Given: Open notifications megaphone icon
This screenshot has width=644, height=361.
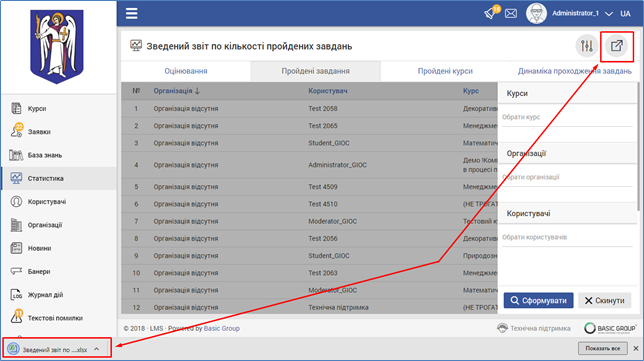Looking at the screenshot, I should [490, 14].
